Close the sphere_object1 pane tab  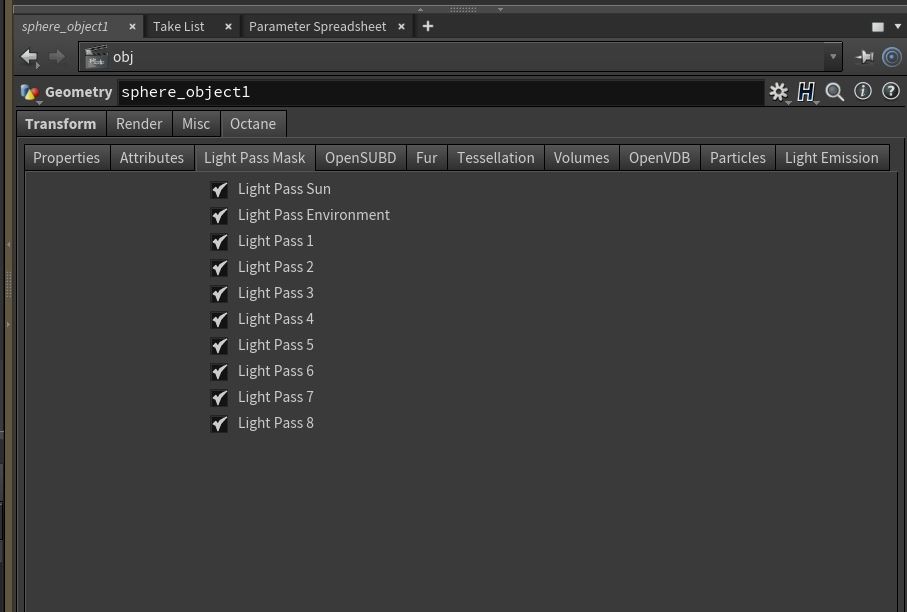pos(132,27)
